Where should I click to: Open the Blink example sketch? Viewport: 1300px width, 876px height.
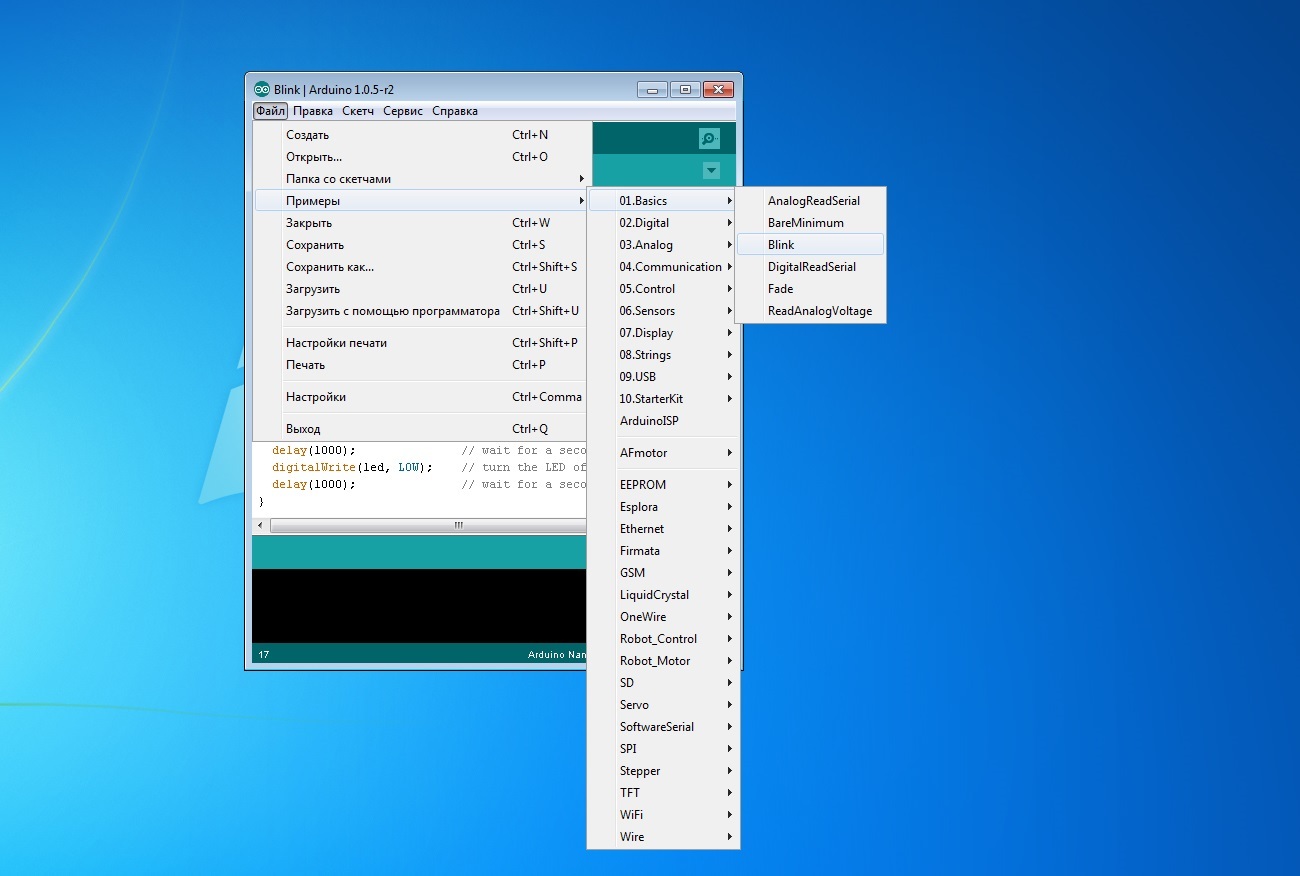click(810, 245)
